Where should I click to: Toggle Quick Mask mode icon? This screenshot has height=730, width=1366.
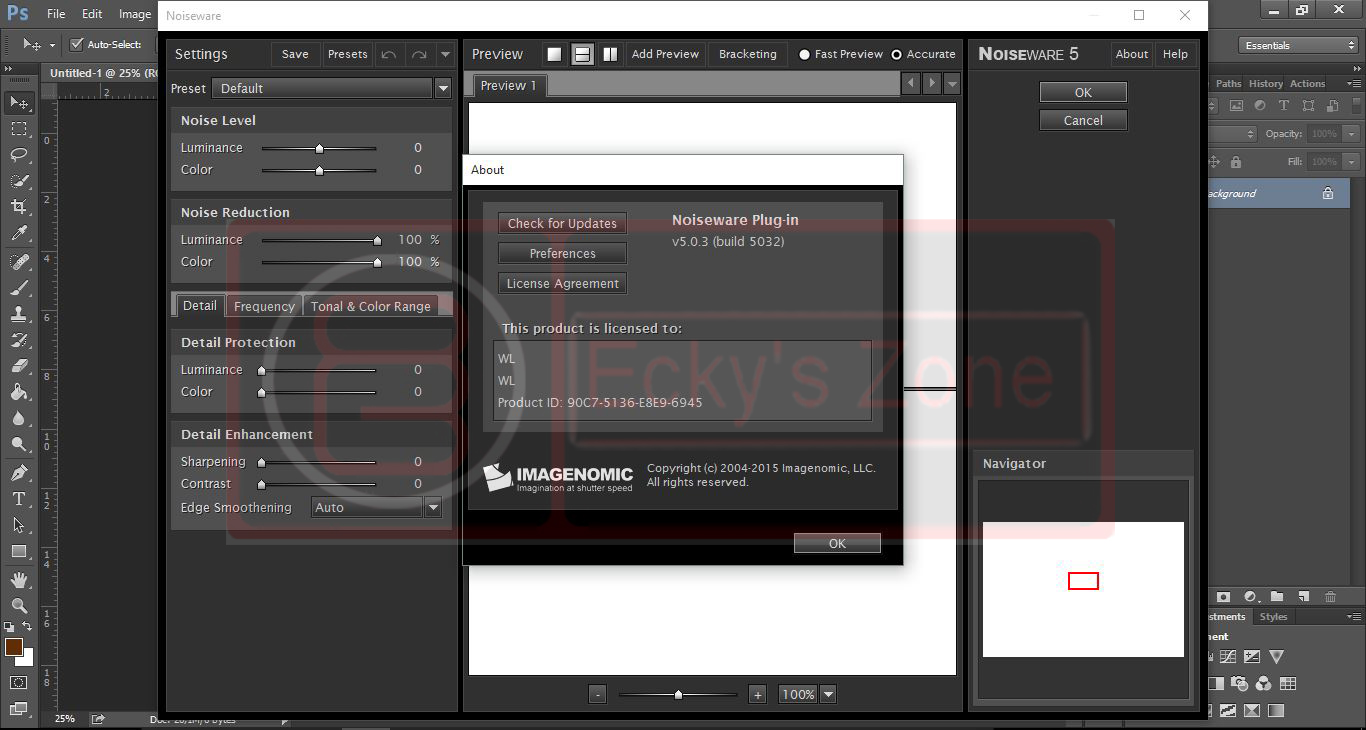[19, 683]
